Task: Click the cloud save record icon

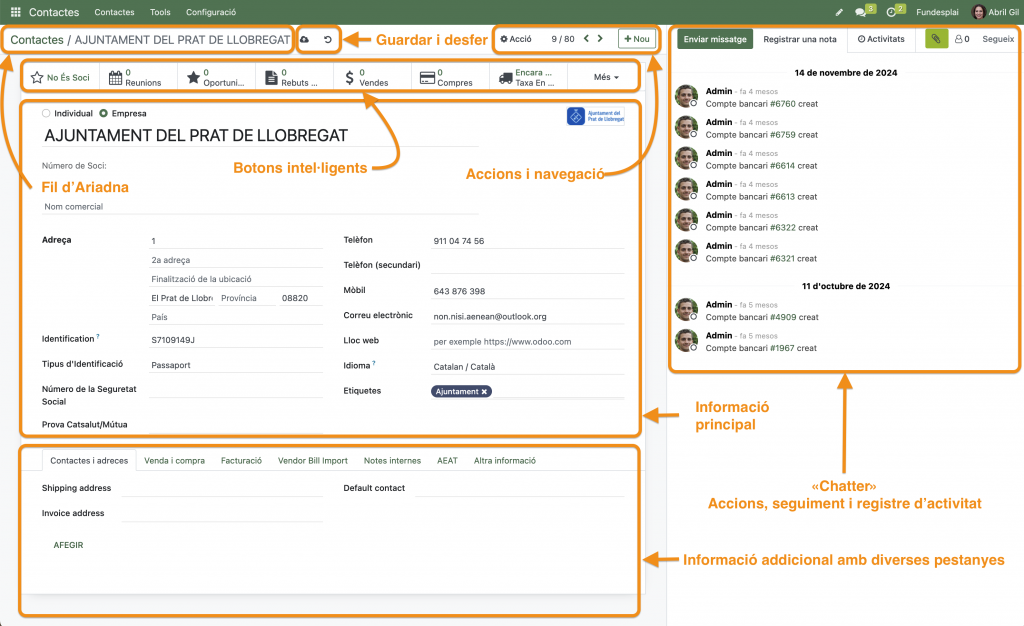Action: [x=305, y=39]
